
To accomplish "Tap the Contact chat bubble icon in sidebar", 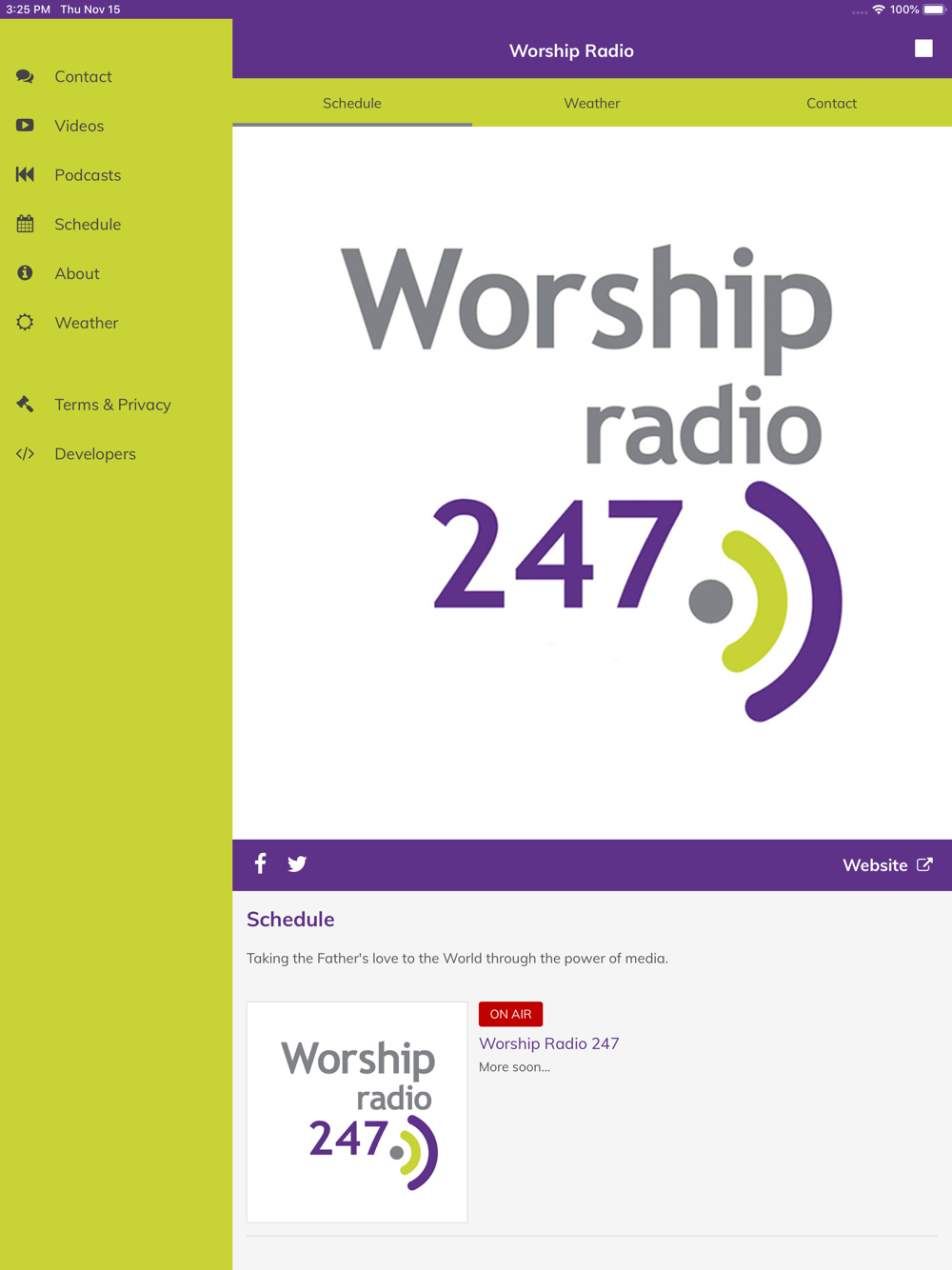I will (x=25, y=76).
